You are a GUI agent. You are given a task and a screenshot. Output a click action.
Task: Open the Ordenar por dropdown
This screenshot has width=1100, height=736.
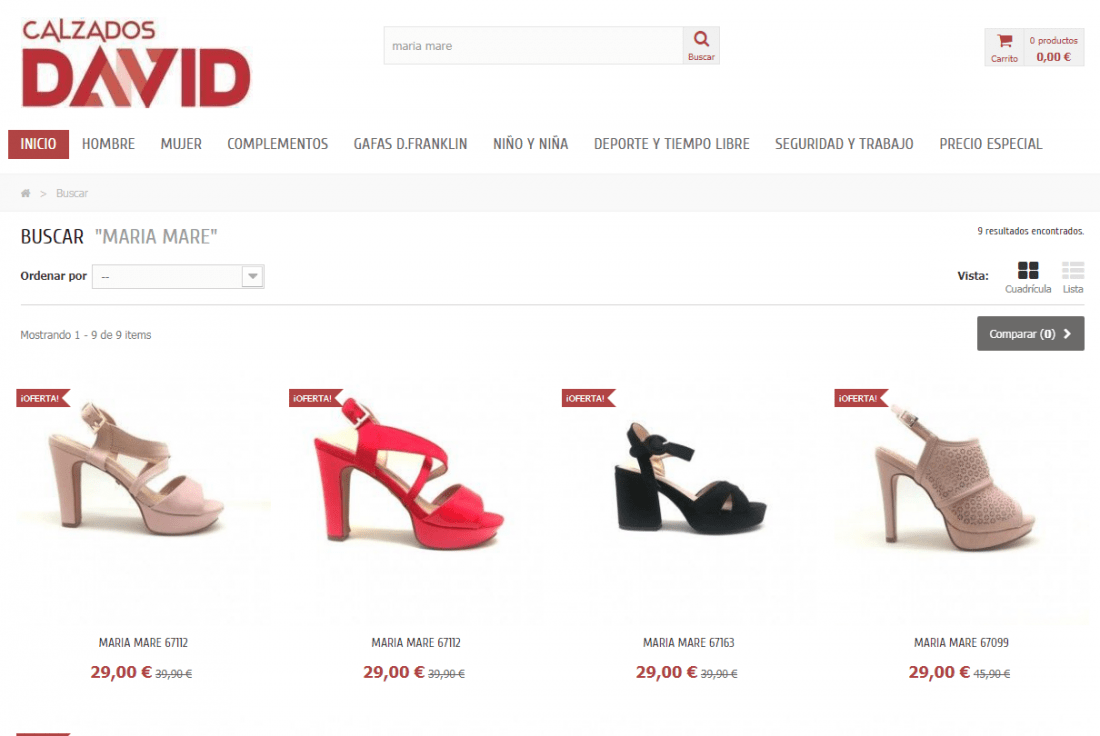pos(178,276)
